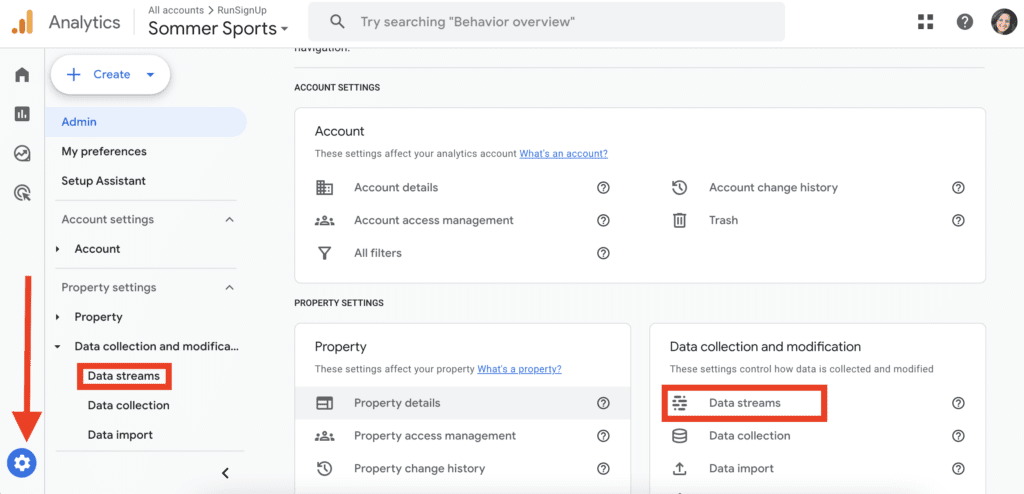Open Data streams in the settings card
This screenshot has height=494, width=1024.
pos(744,403)
